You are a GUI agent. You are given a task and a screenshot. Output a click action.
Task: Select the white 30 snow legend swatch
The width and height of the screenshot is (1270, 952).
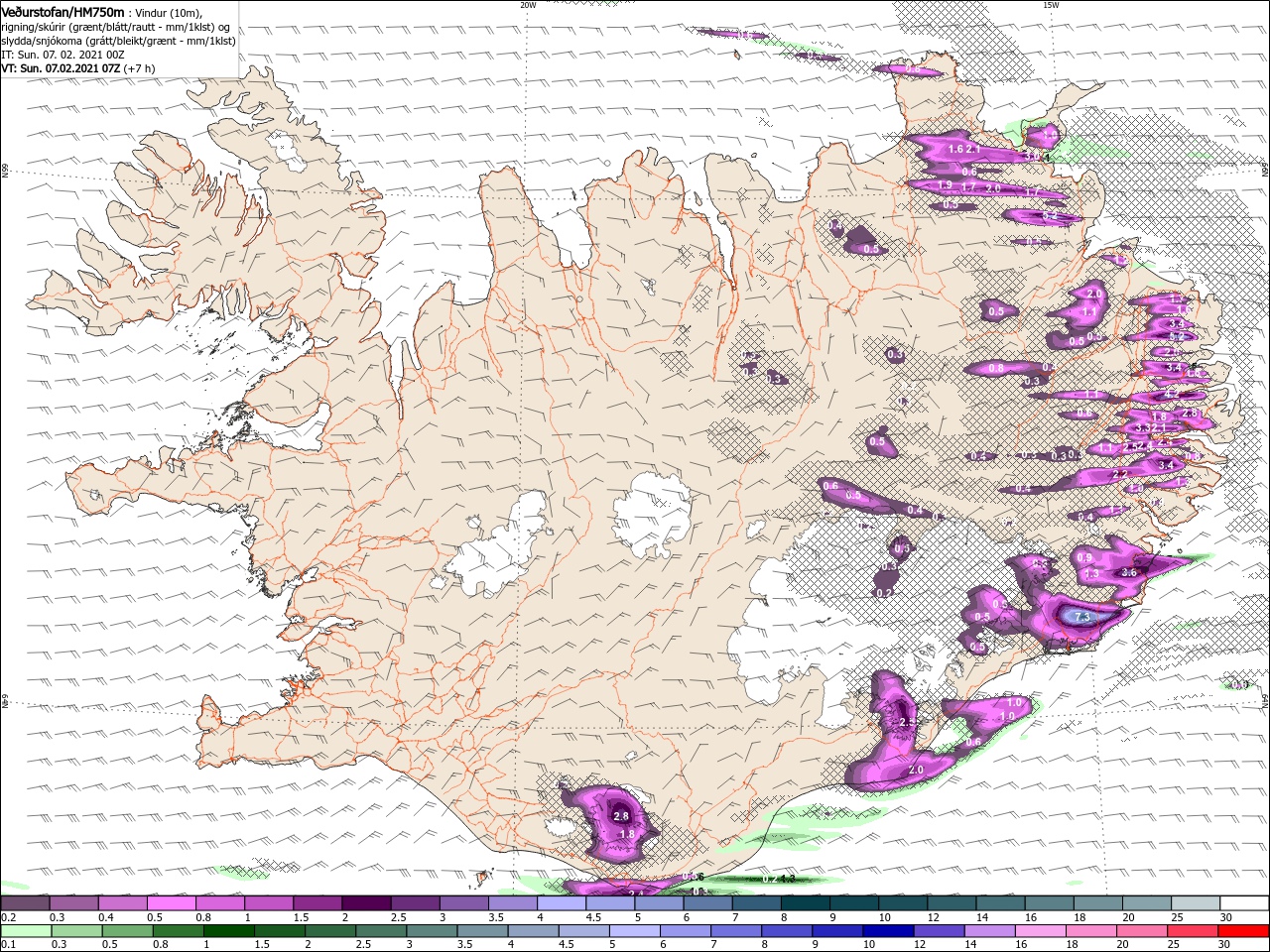pos(1243,903)
